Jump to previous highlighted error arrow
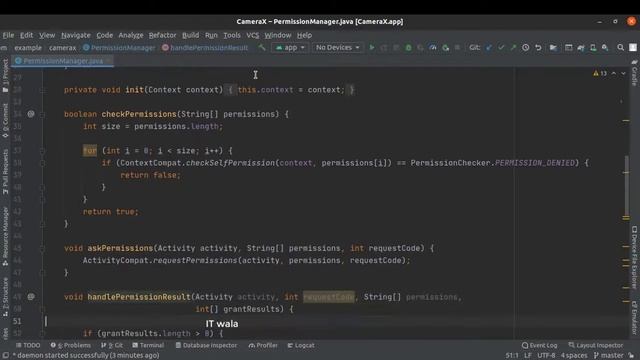This screenshot has width=640, height=360. coord(614,73)
